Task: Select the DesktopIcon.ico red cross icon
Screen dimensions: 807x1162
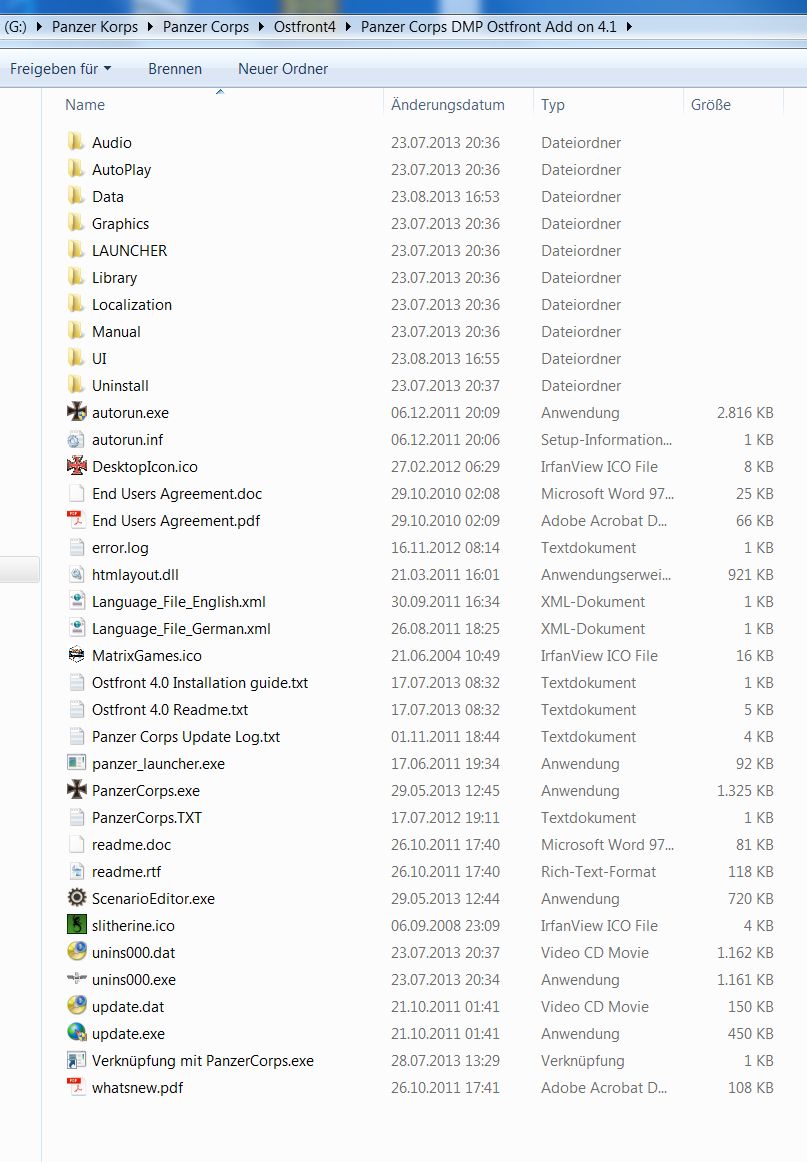Action: click(x=76, y=465)
